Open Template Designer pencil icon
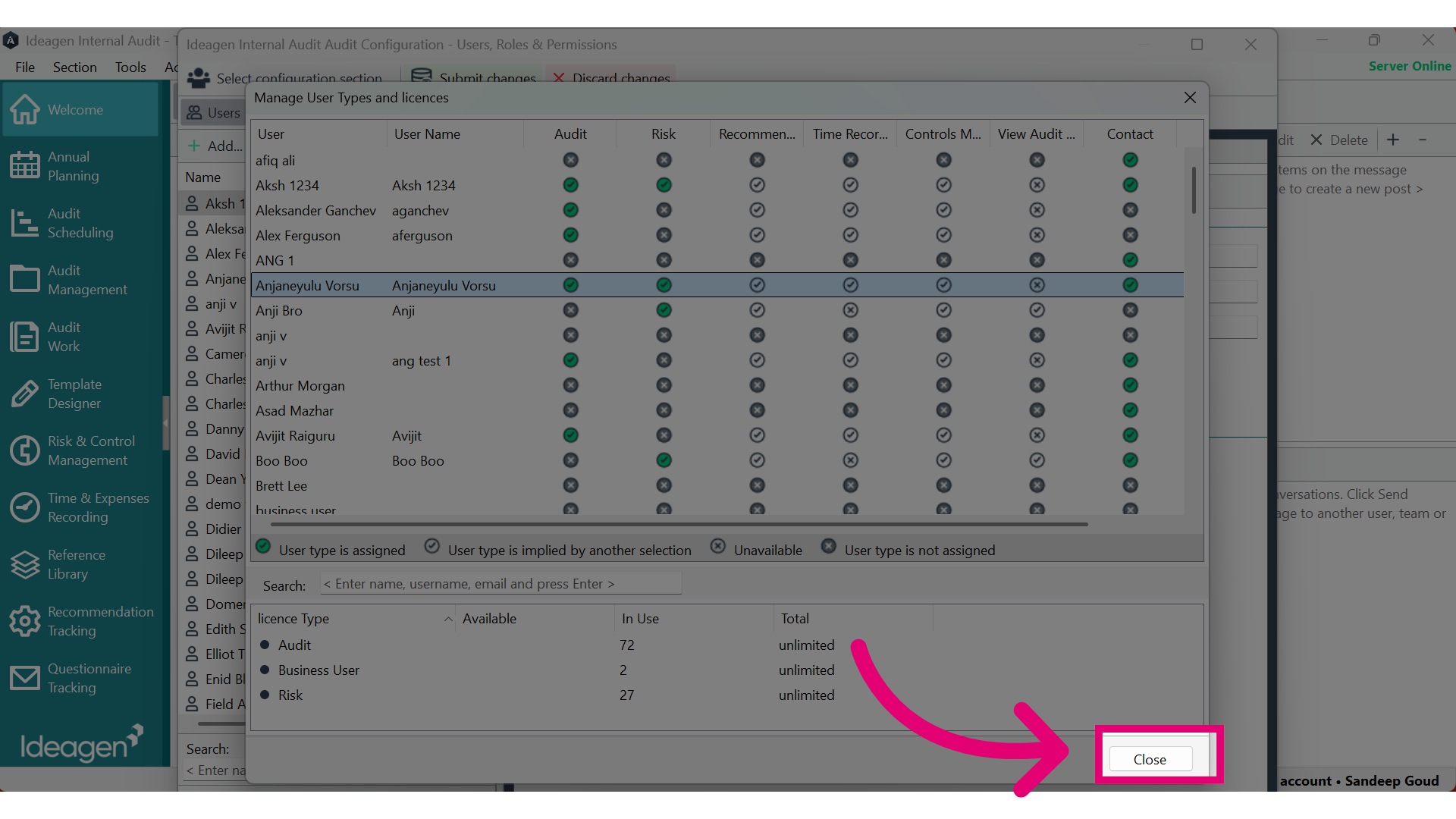Screen dimensions: 1456x819 (x=24, y=394)
